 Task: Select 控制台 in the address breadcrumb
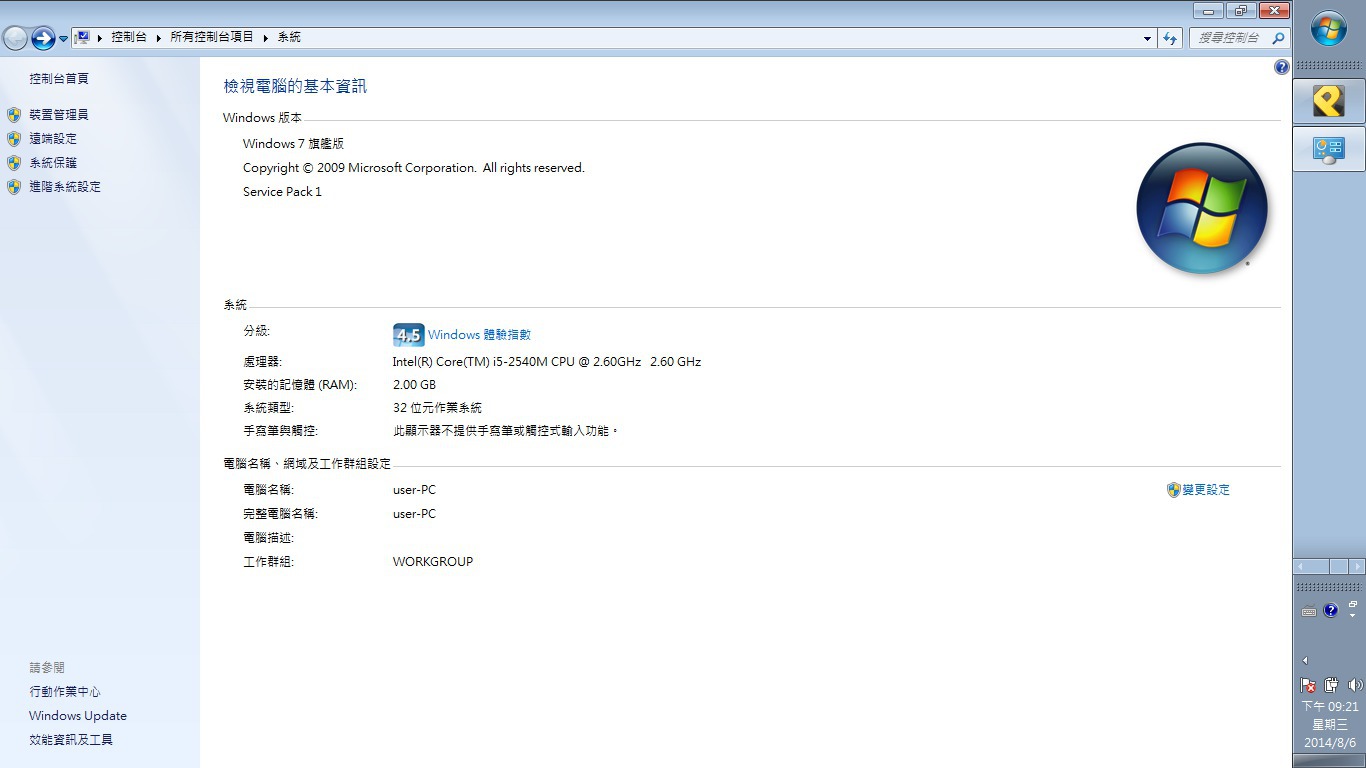coord(129,37)
